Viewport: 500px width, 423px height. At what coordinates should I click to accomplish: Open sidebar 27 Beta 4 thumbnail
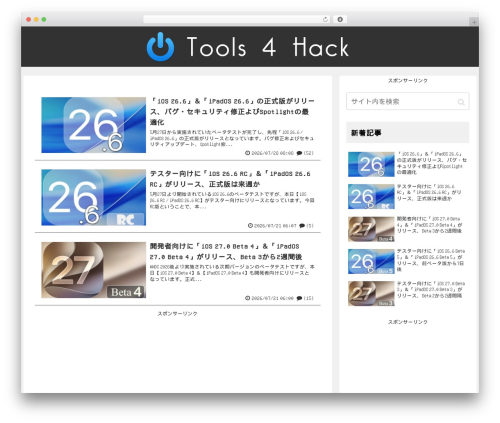(371, 229)
